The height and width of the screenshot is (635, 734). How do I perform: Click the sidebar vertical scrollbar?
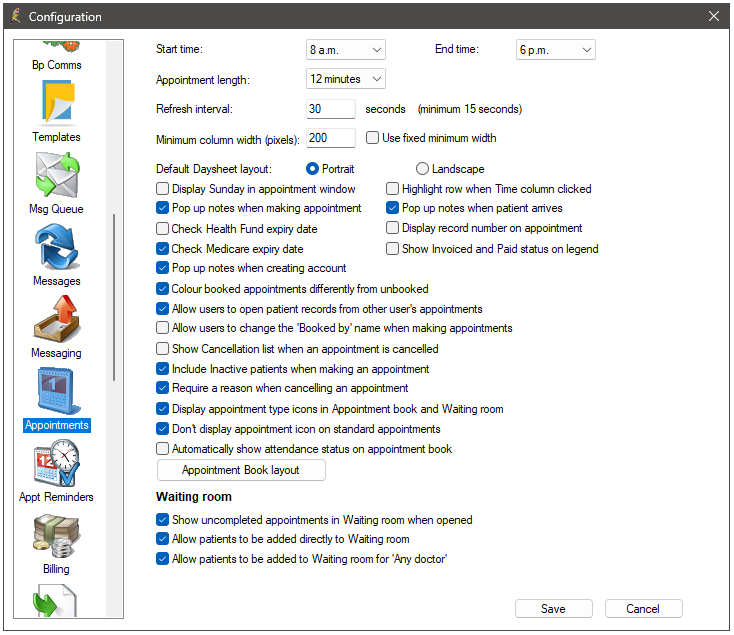115,300
